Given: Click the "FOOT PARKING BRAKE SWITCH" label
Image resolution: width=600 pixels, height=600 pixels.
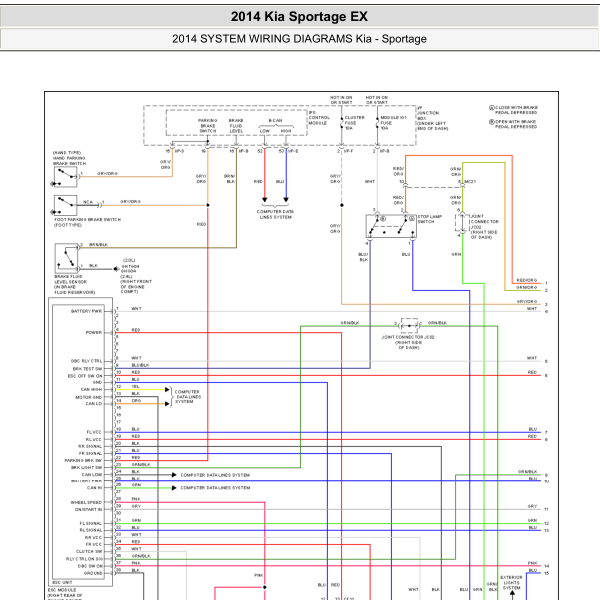Looking at the screenshot, I should 87,222.
